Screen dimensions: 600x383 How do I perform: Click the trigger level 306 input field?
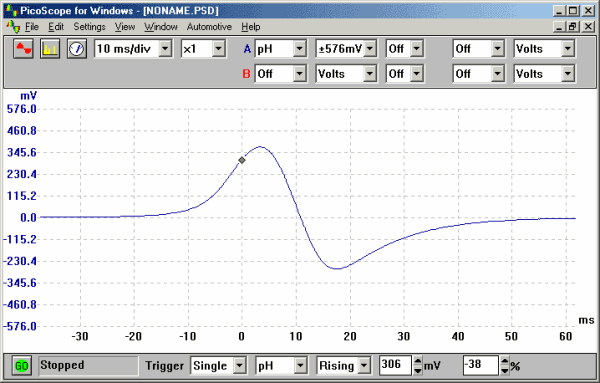396,365
